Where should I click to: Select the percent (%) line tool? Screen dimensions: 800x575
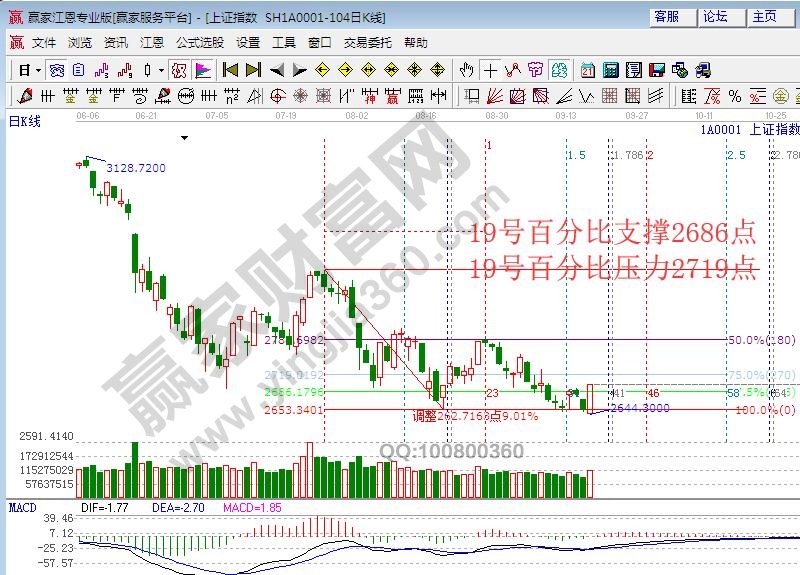click(x=735, y=96)
